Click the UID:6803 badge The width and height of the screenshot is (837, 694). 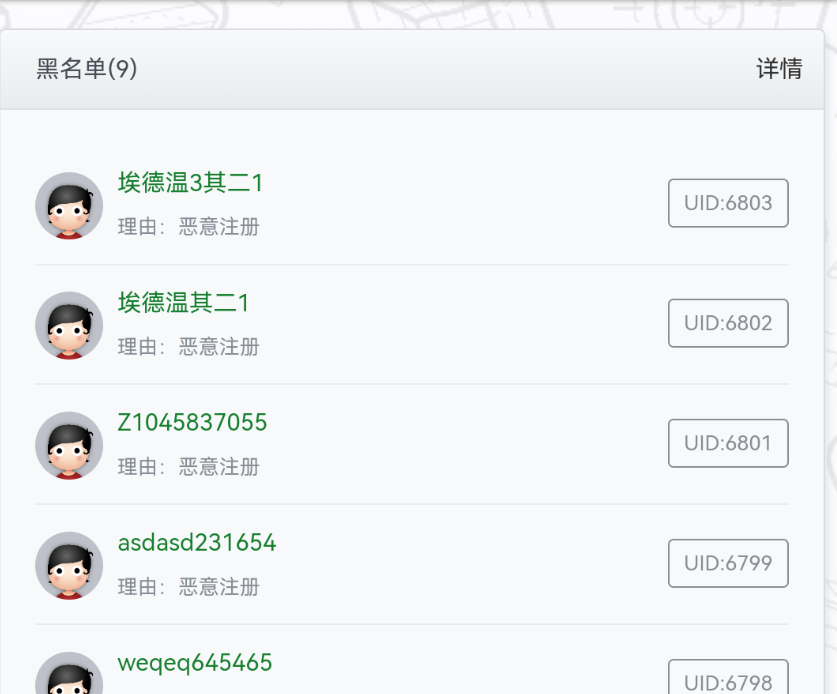[x=728, y=203]
